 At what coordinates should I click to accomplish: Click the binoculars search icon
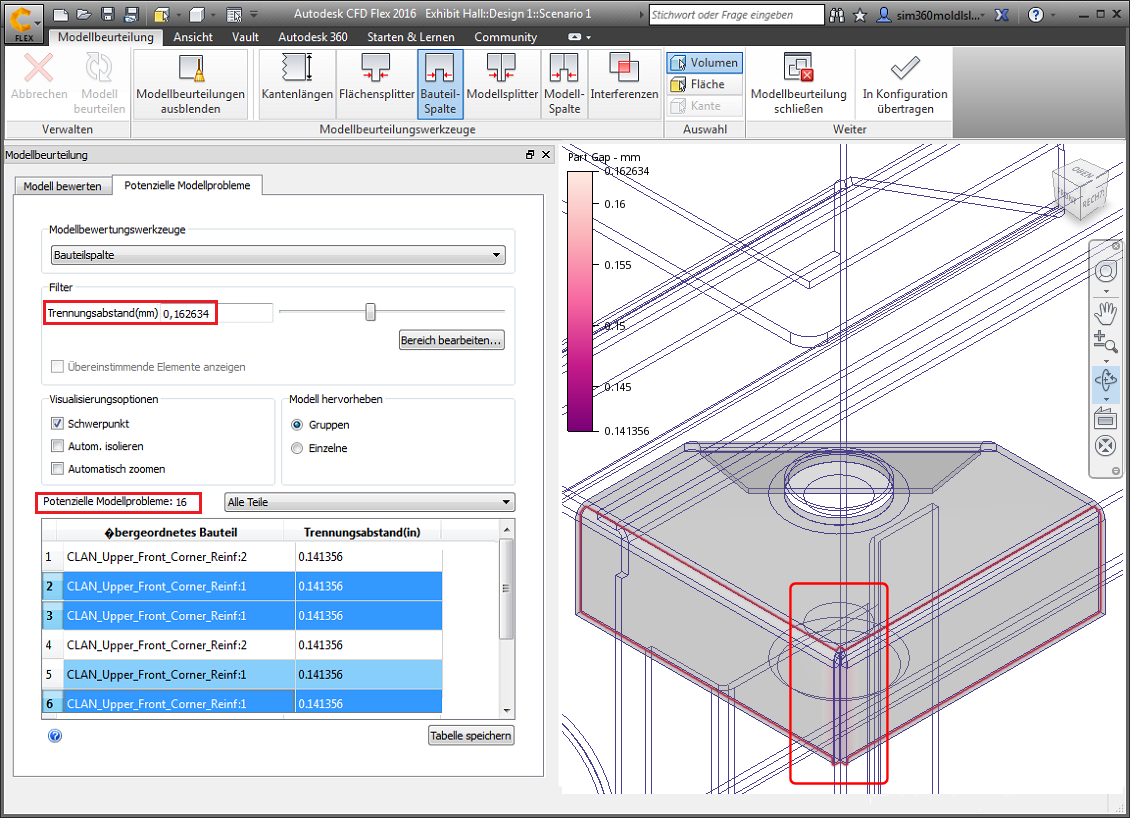[x=837, y=14]
